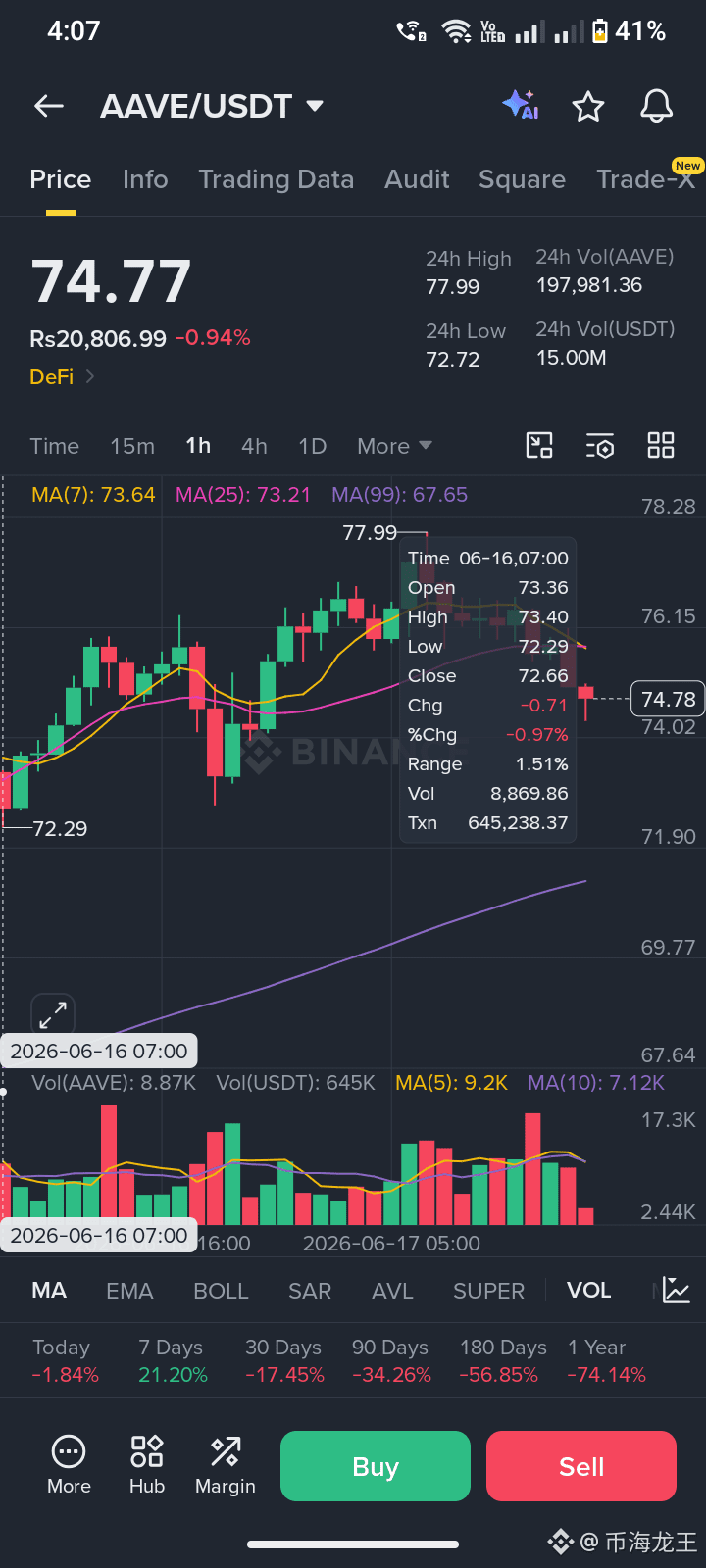Toggle the AVL indicator
This screenshot has width=706, height=1568.
coord(392,1291)
